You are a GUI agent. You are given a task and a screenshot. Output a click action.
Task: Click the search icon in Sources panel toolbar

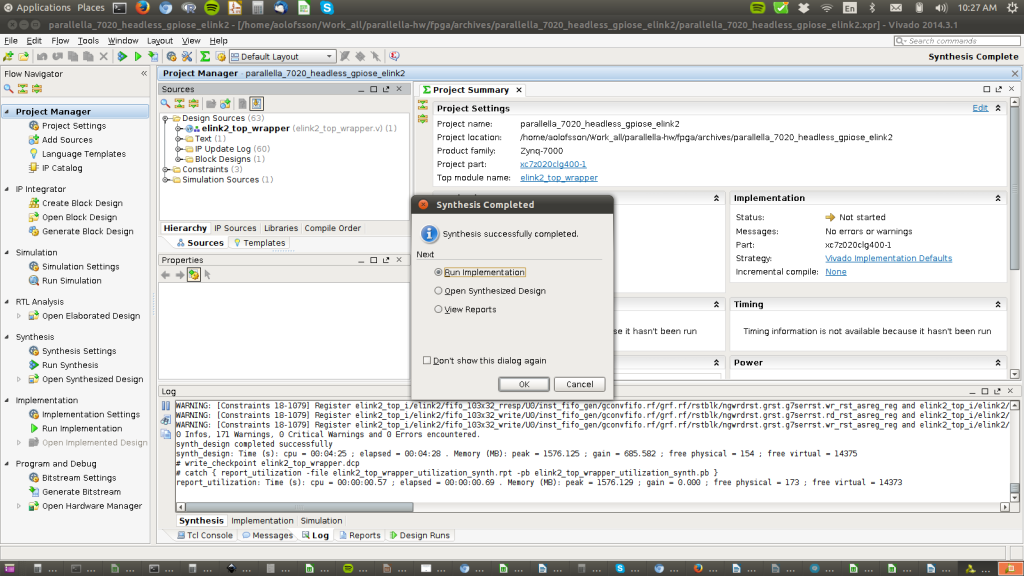(x=166, y=103)
